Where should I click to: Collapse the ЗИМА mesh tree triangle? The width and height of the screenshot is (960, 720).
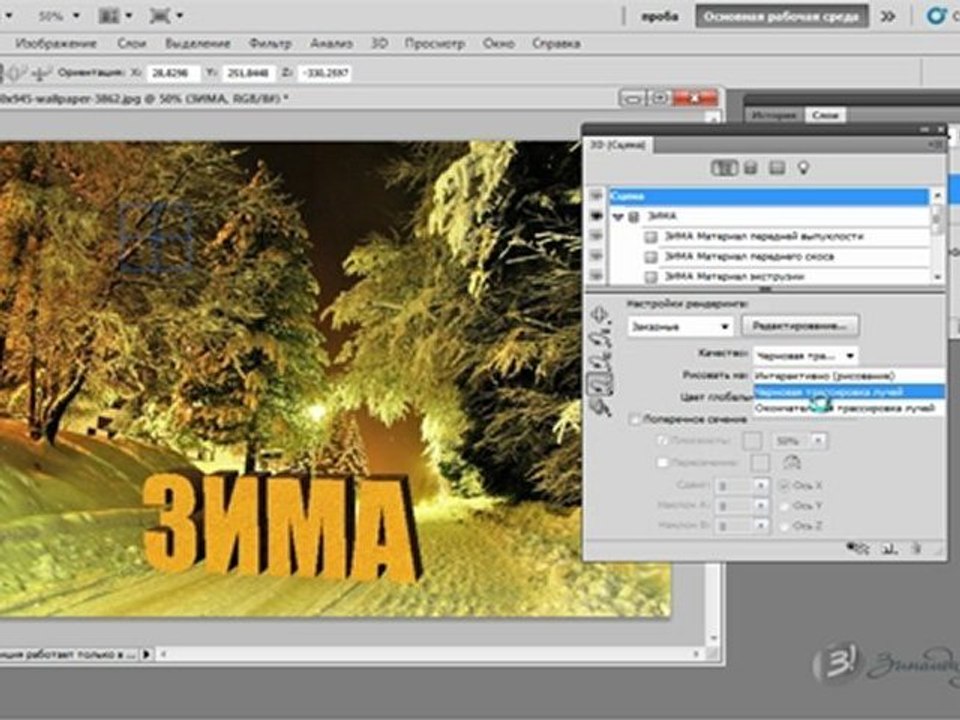point(618,217)
